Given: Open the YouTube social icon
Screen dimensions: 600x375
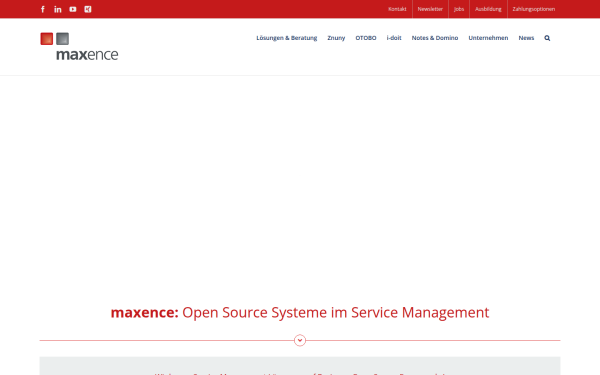Looking at the screenshot, I should 73,9.
